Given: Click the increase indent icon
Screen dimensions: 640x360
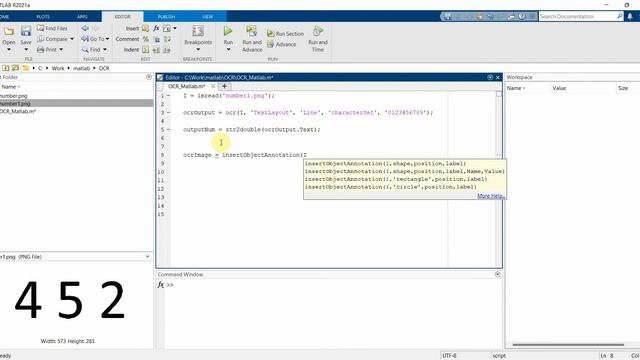Looking at the screenshot, I should tap(156, 50).
